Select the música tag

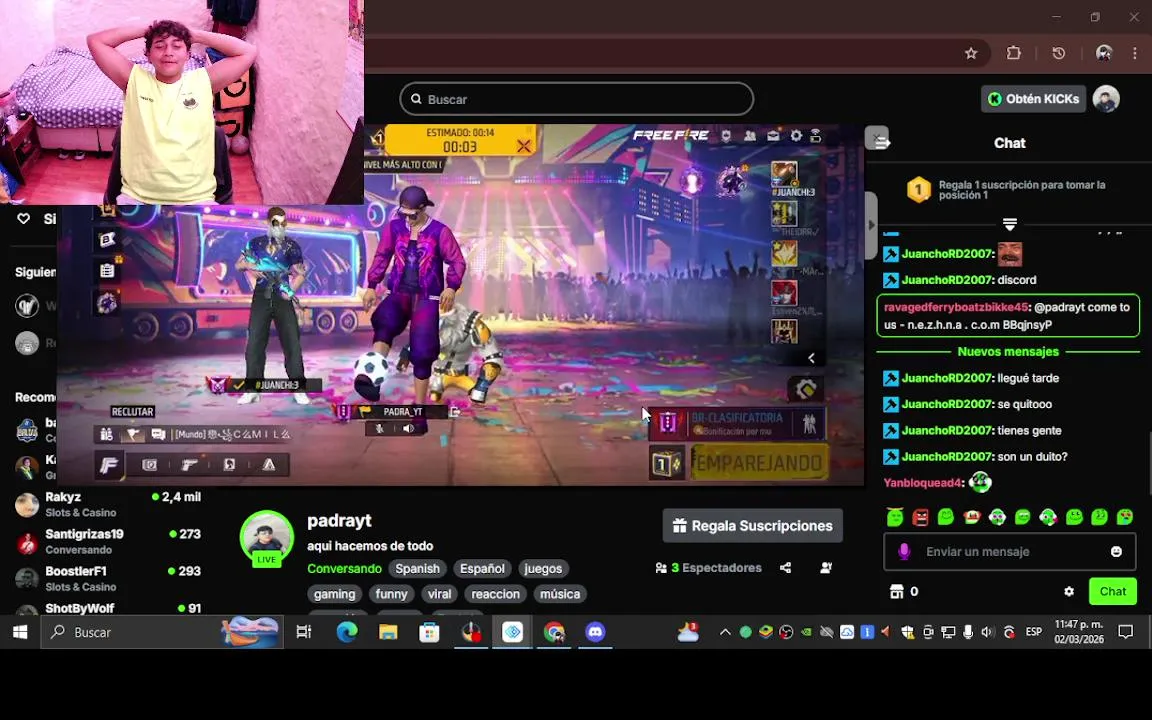pyautogui.click(x=560, y=594)
